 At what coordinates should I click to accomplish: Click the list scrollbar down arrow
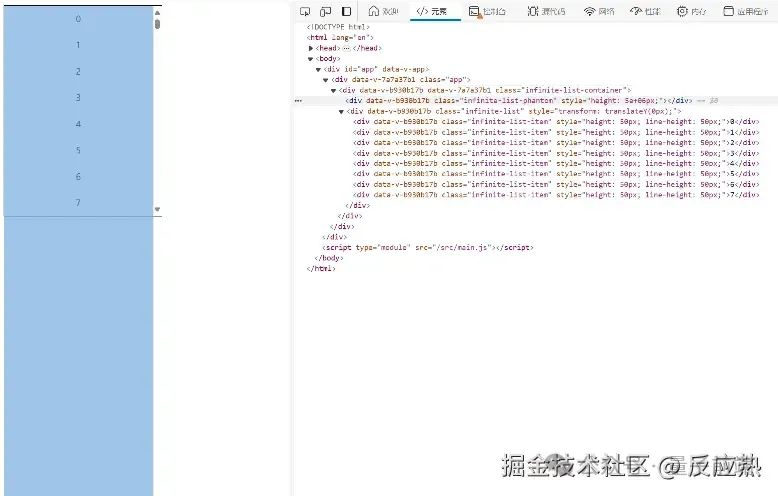point(157,209)
